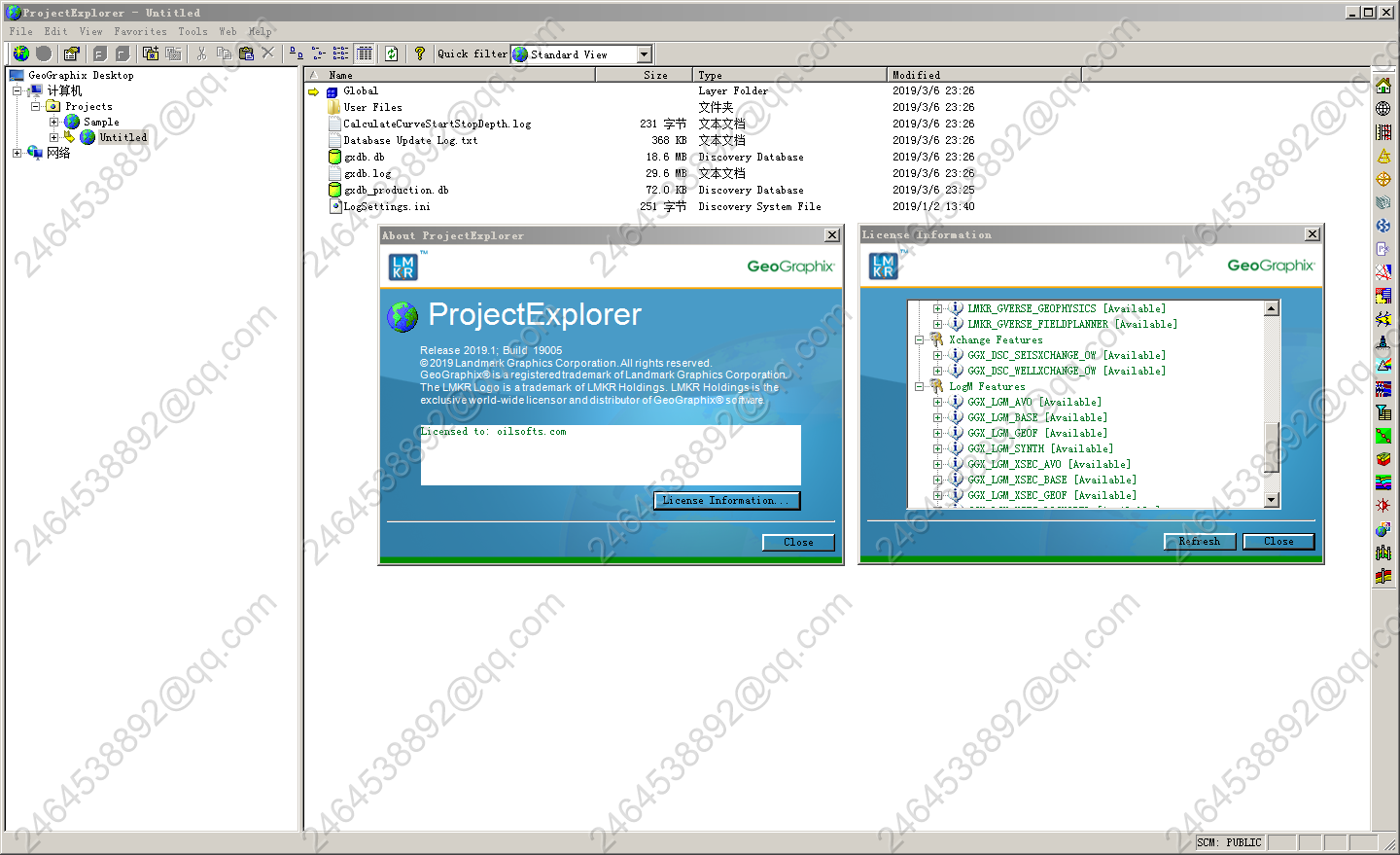Switch to list view
Viewport: 1400px width, 855px height.
coord(340,53)
